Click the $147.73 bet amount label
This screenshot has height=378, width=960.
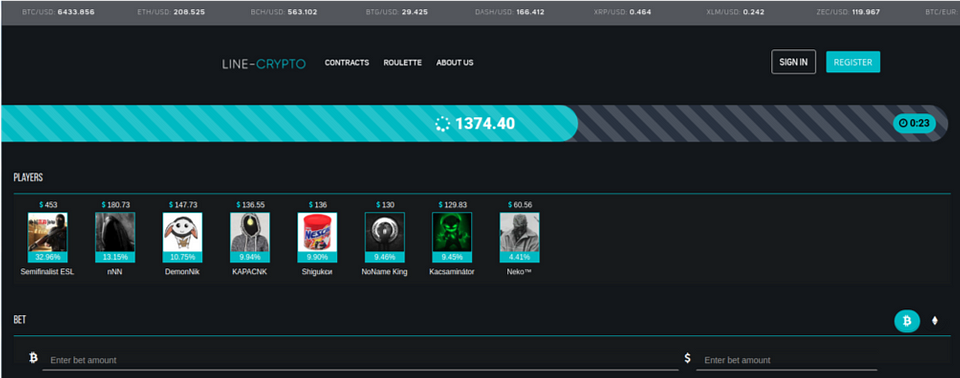182,205
